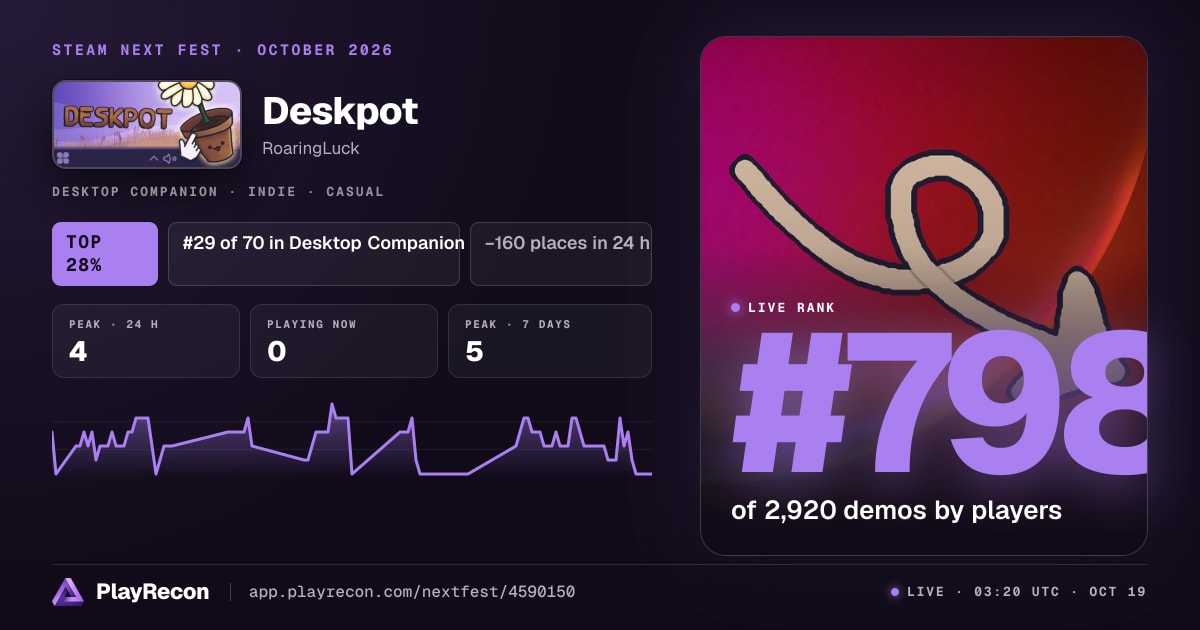This screenshot has height=630, width=1200.
Task: Select the RoaringLuck developer name
Action: [311, 149]
